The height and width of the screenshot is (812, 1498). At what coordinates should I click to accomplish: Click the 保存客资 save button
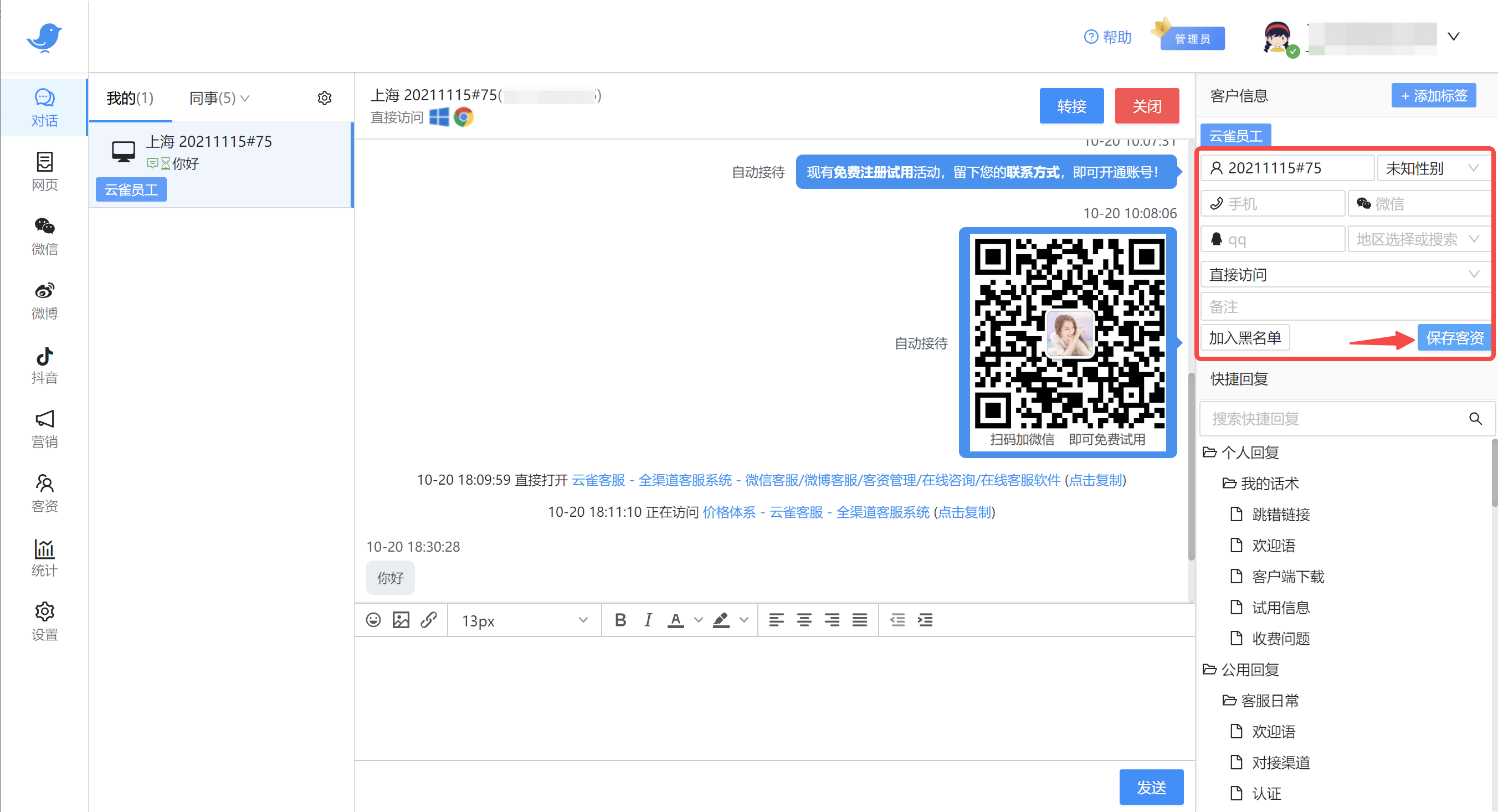click(x=1454, y=337)
